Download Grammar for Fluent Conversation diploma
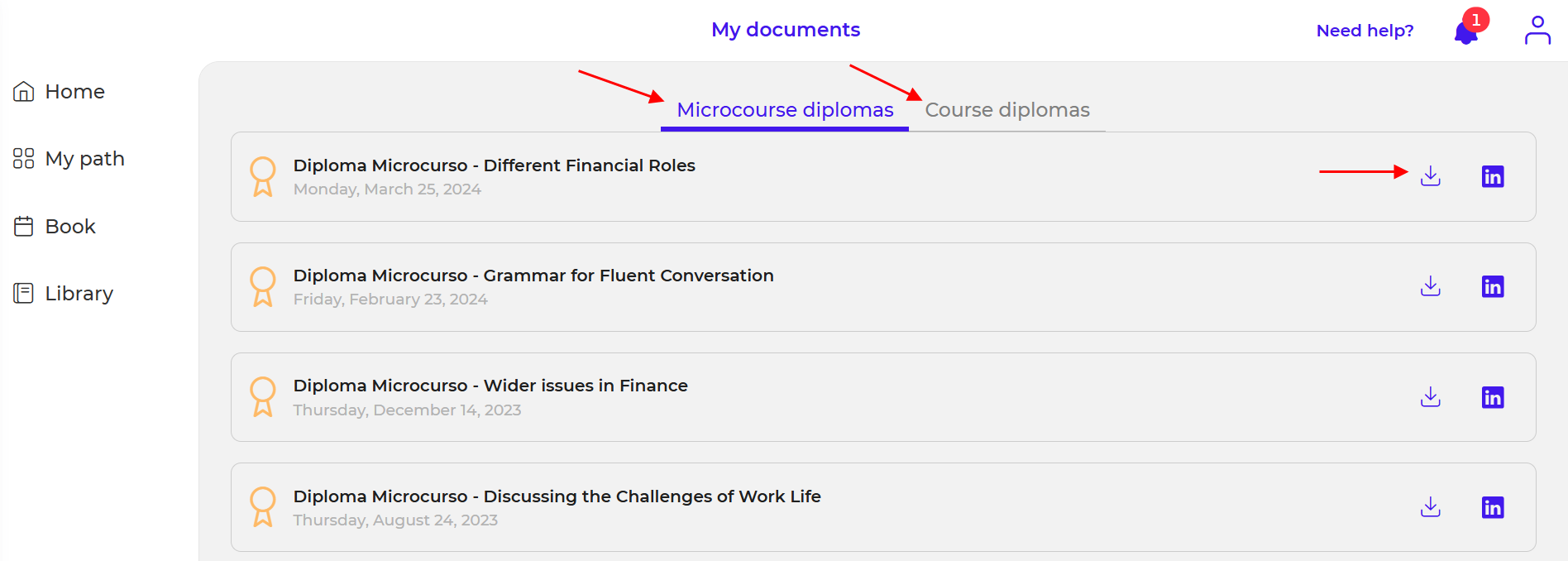Viewport: 1568px width, 561px height. coord(1430,286)
